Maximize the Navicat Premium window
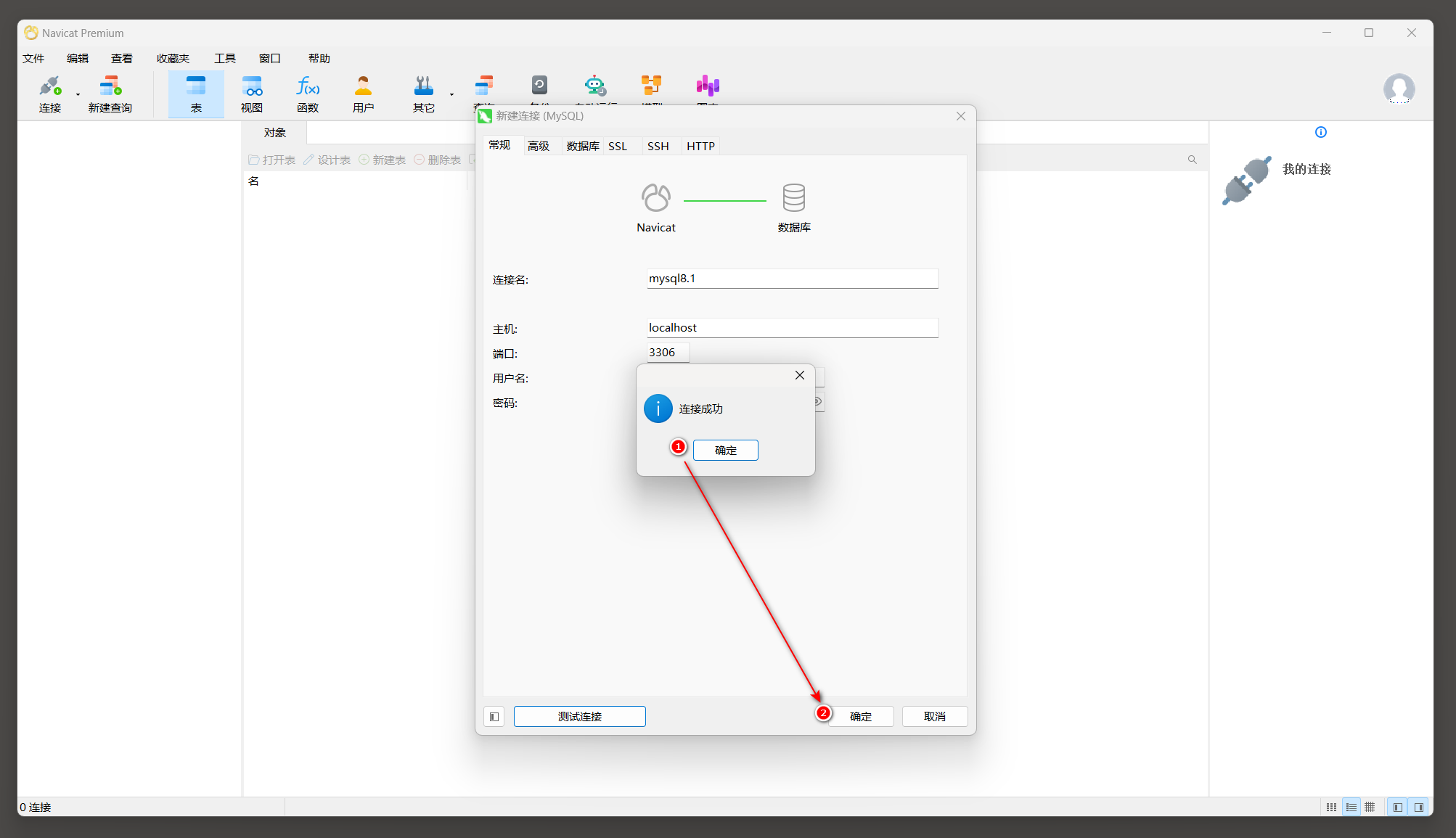 tap(1369, 33)
